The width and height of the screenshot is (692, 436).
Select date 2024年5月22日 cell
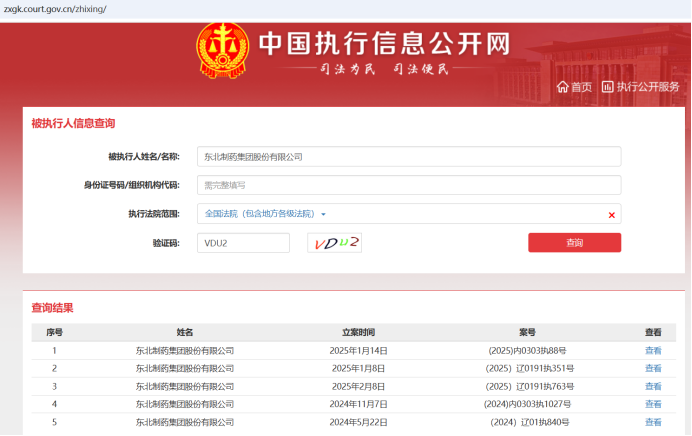click(x=358, y=422)
